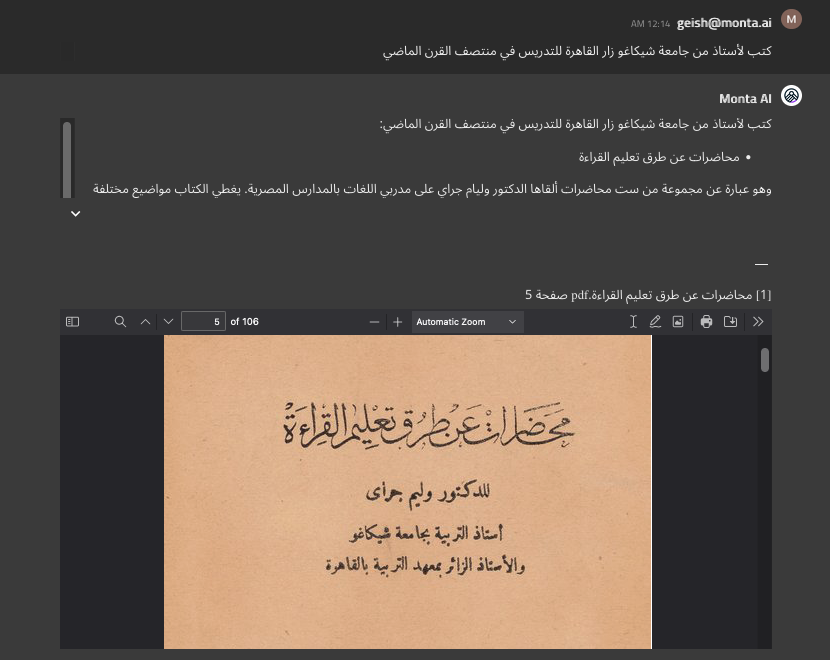Enable the freehand pen annotation tool

pyautogui.click(x=655, y=321)
